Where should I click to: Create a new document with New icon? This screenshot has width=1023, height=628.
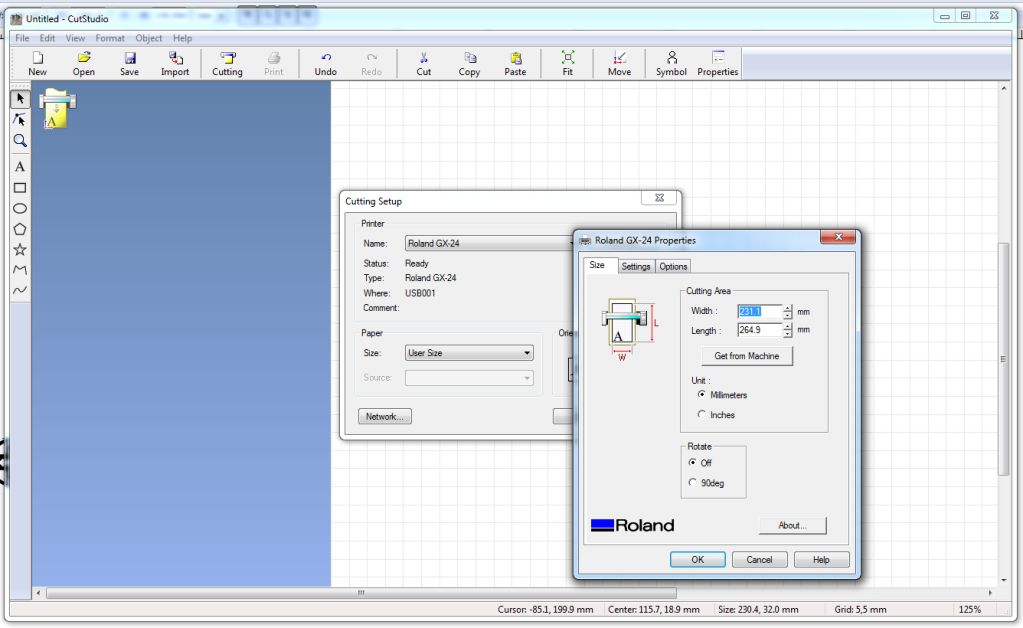tap(37, 64)
